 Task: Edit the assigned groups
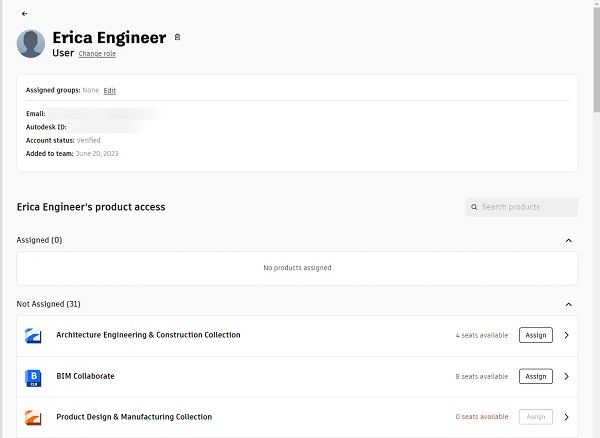[x=109, y=91]
